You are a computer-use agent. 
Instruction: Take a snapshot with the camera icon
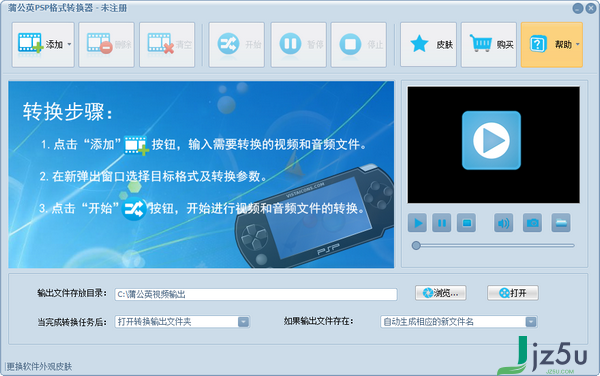[x=532, y=223]
